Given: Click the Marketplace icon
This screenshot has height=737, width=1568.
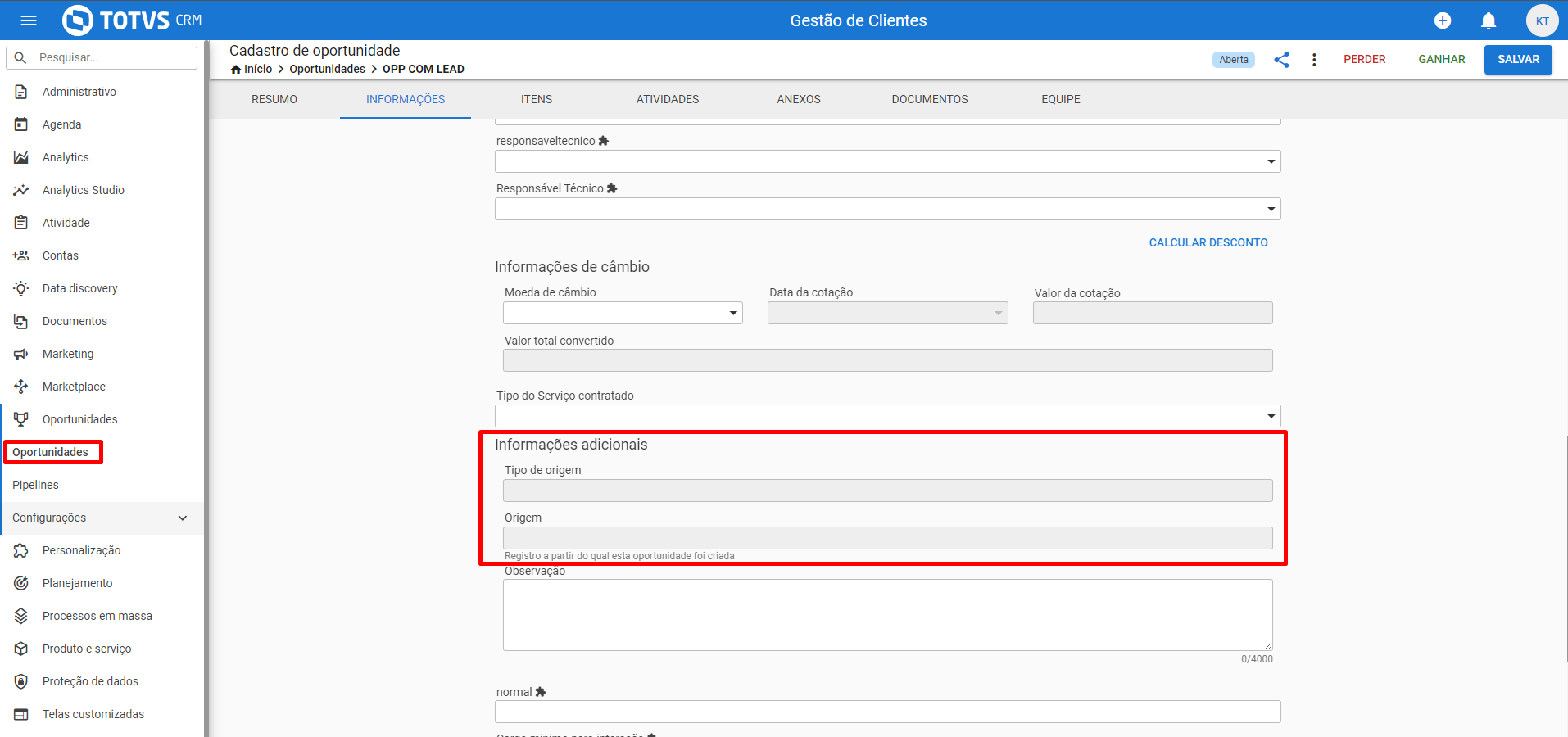Looking at the screenshot, I should coord(21,387).
